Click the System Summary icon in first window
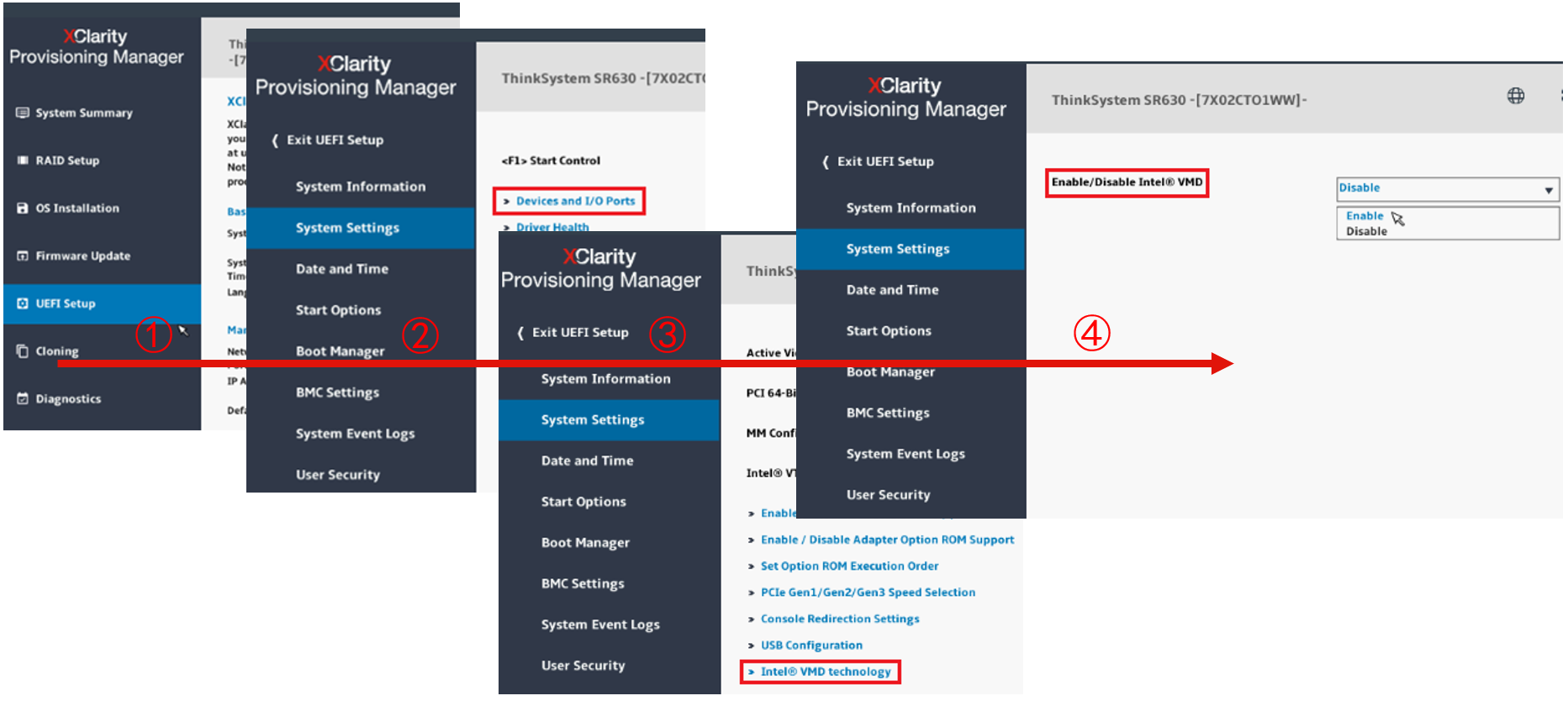Image resolution: width=1568 pixels, height=701 pixels. pos(23,113)
